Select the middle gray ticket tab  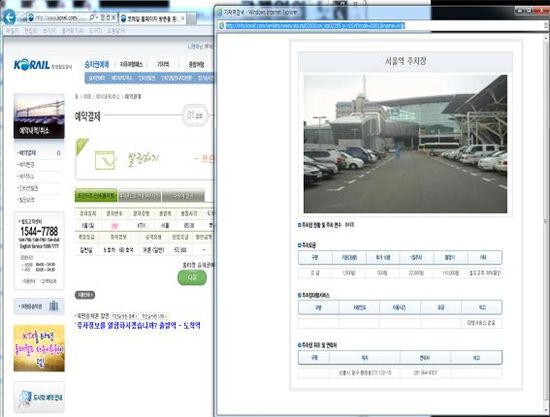click(140, 196)
